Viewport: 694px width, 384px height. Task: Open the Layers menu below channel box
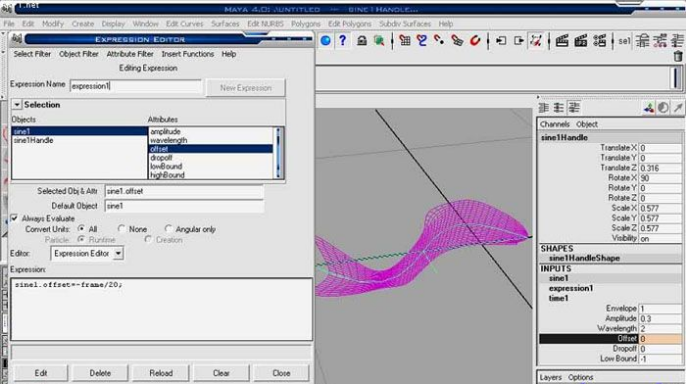[551, 377]
